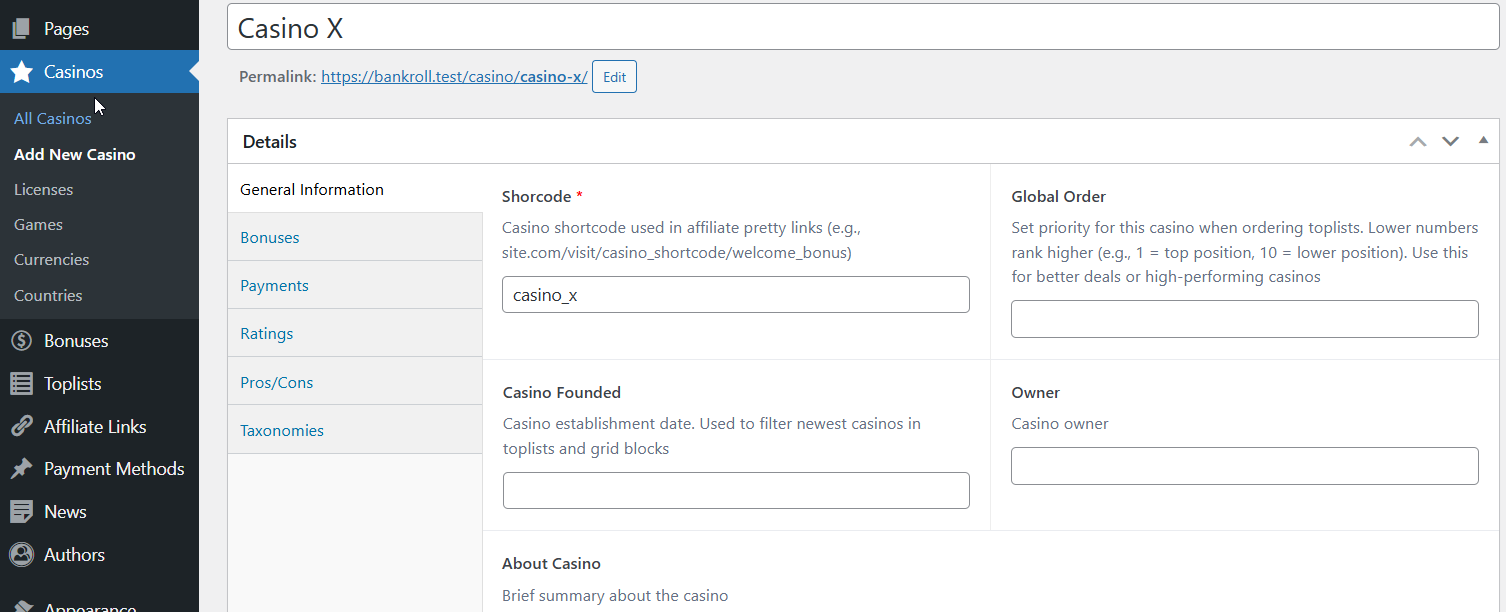Click the Edit permalink button
This screenshot has height=612, width=1506.
point(613,76)
